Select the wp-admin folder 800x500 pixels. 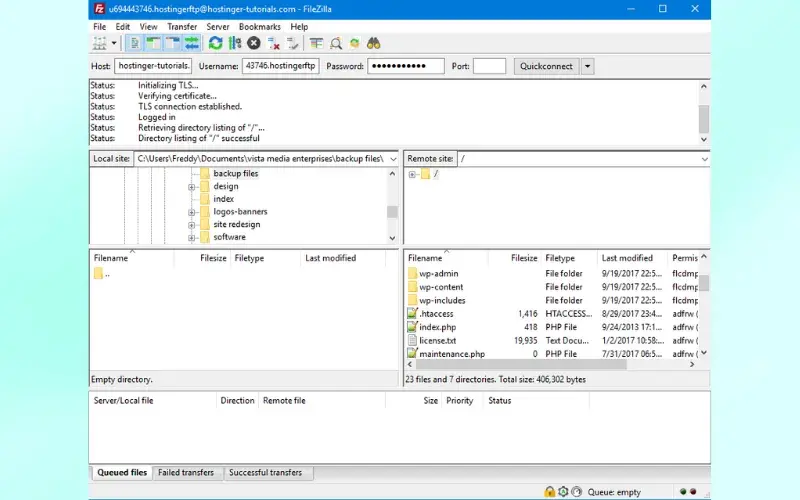[x=439, y=273]
